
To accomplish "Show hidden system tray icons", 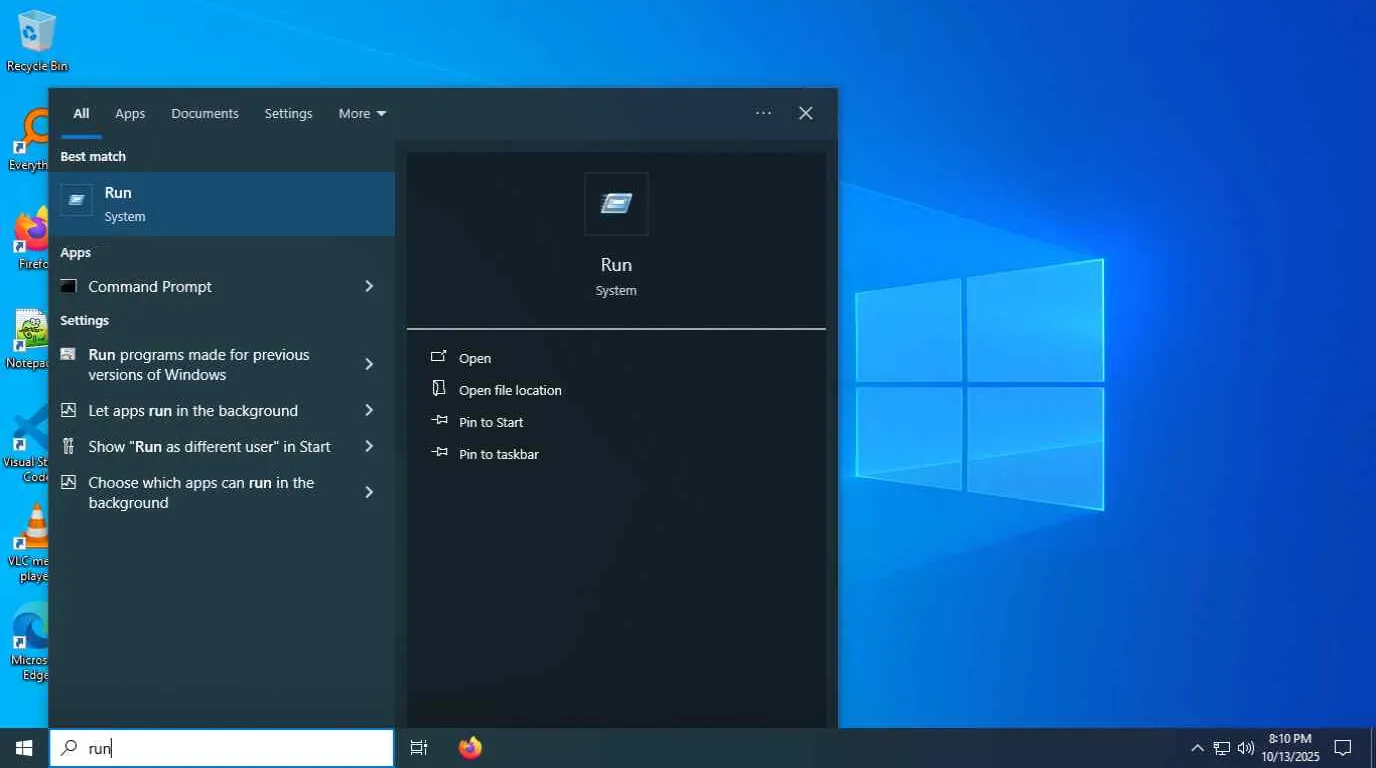I will pos(1197,748).
